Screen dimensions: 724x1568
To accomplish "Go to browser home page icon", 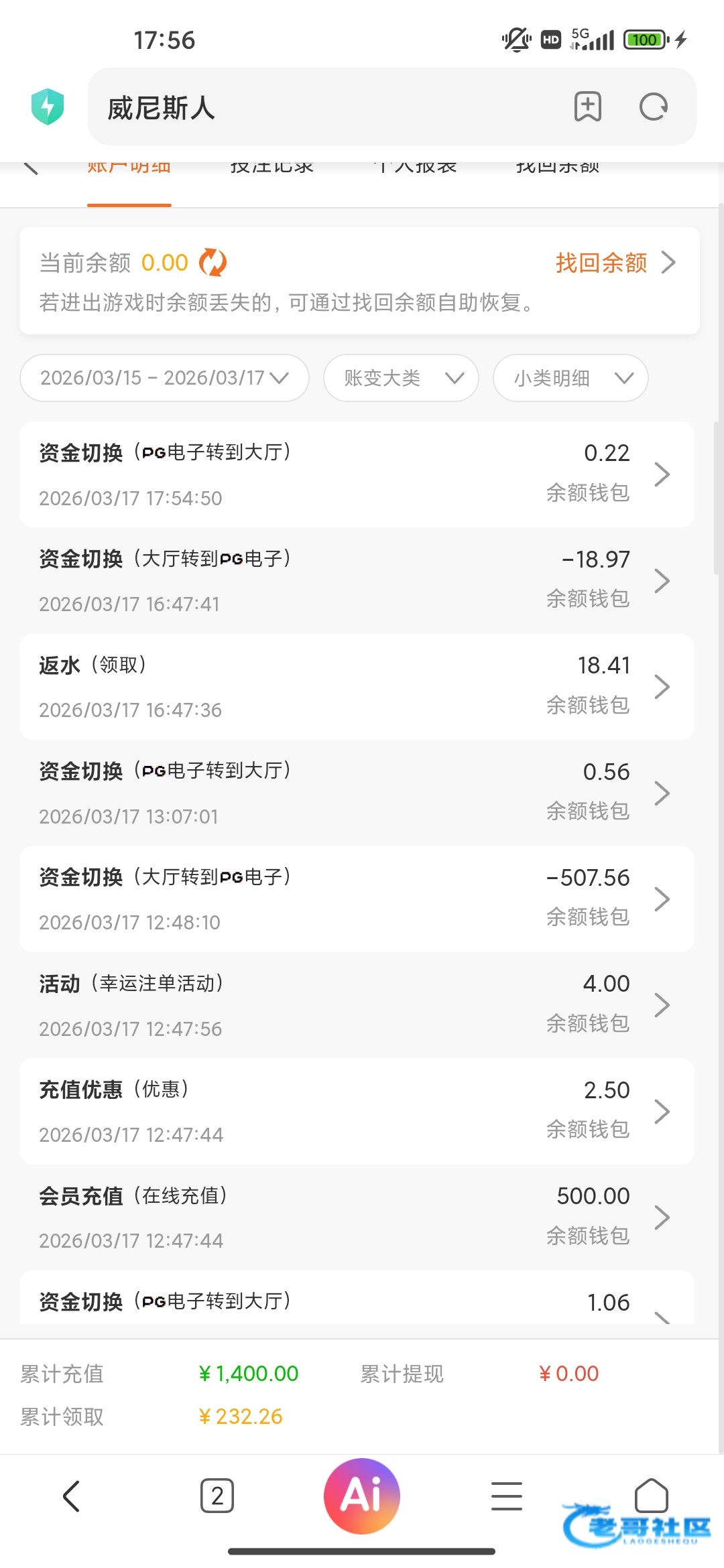I will click(651, 1495).
